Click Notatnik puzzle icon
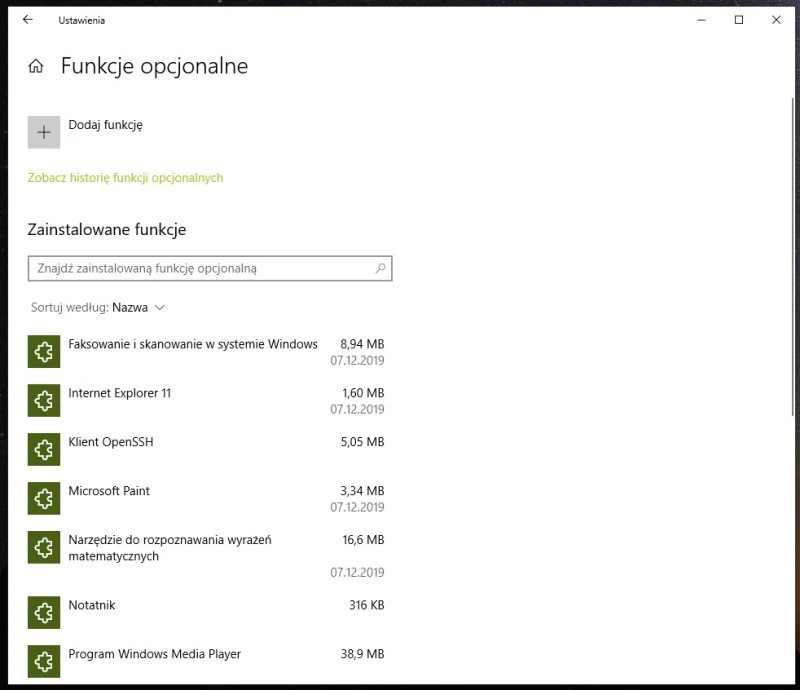Viewport: 800px width, 690px height. click(43, 613)
